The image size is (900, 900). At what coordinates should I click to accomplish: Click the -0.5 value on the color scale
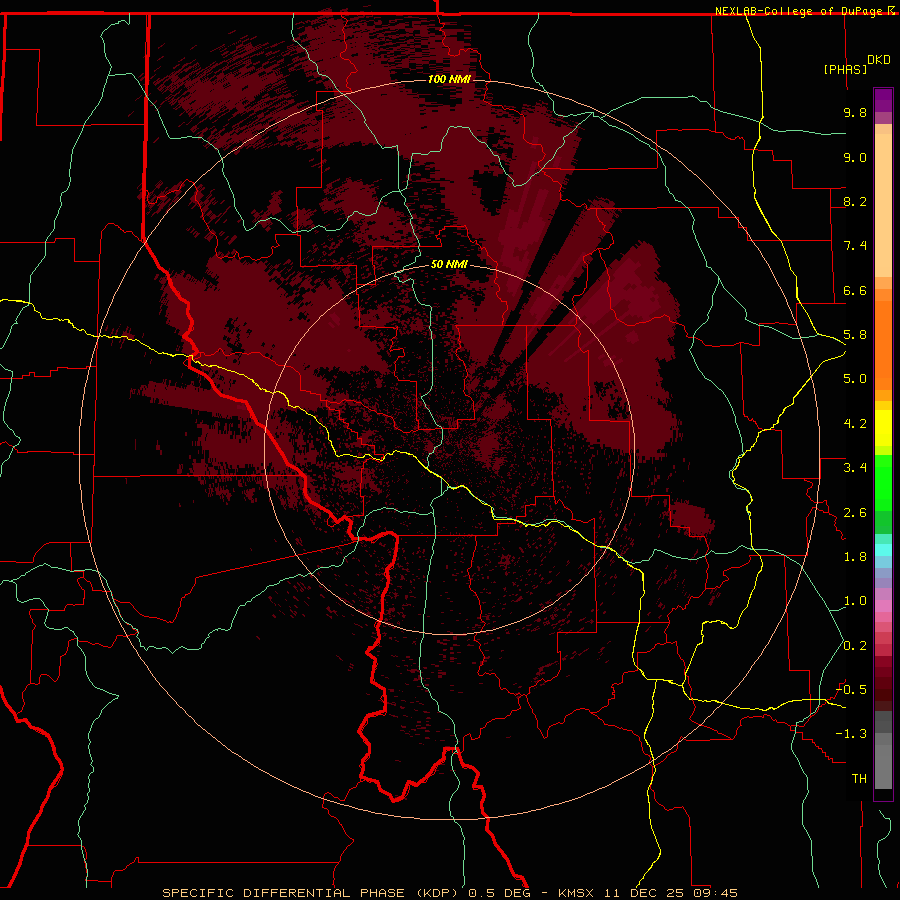[x=851, y=690]
